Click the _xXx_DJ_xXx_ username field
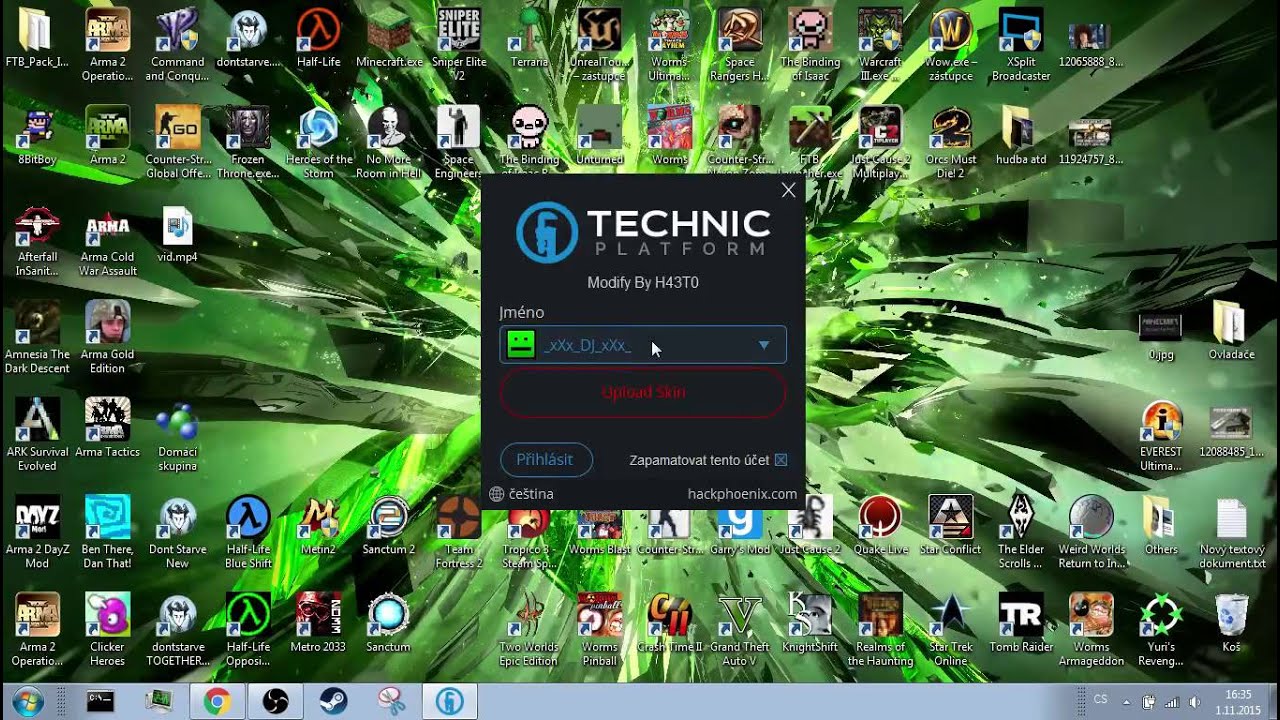This screenshot has height=720, width=1280. (643, 345)
